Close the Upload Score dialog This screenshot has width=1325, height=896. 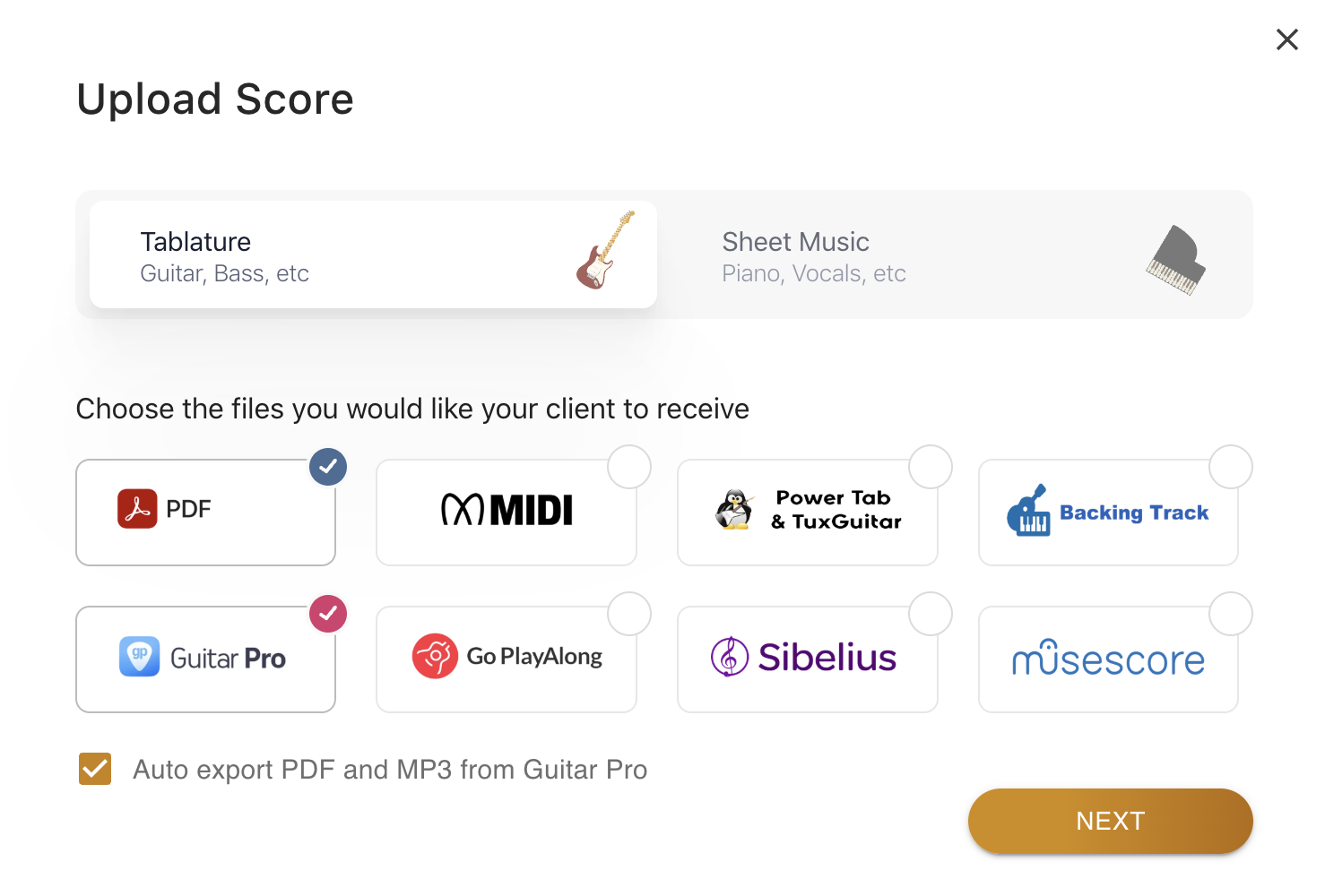(1287, 39)
